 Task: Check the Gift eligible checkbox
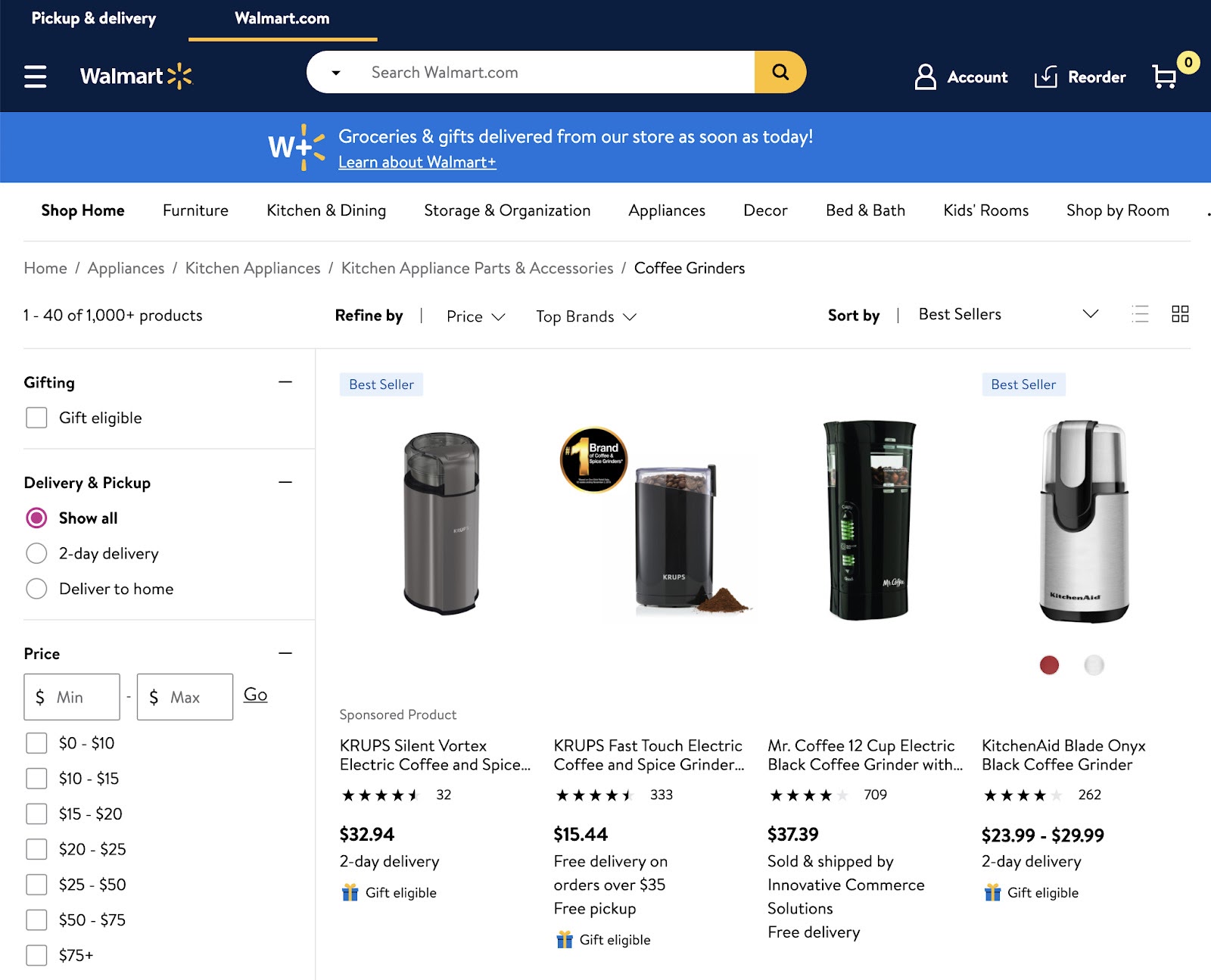tap(36, 418)
